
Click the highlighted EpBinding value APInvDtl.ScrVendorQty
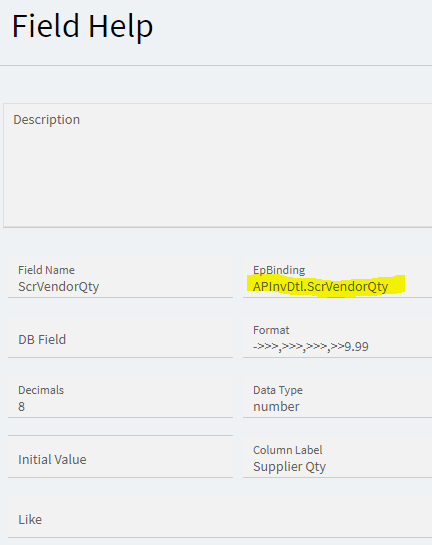pos(320,287)
